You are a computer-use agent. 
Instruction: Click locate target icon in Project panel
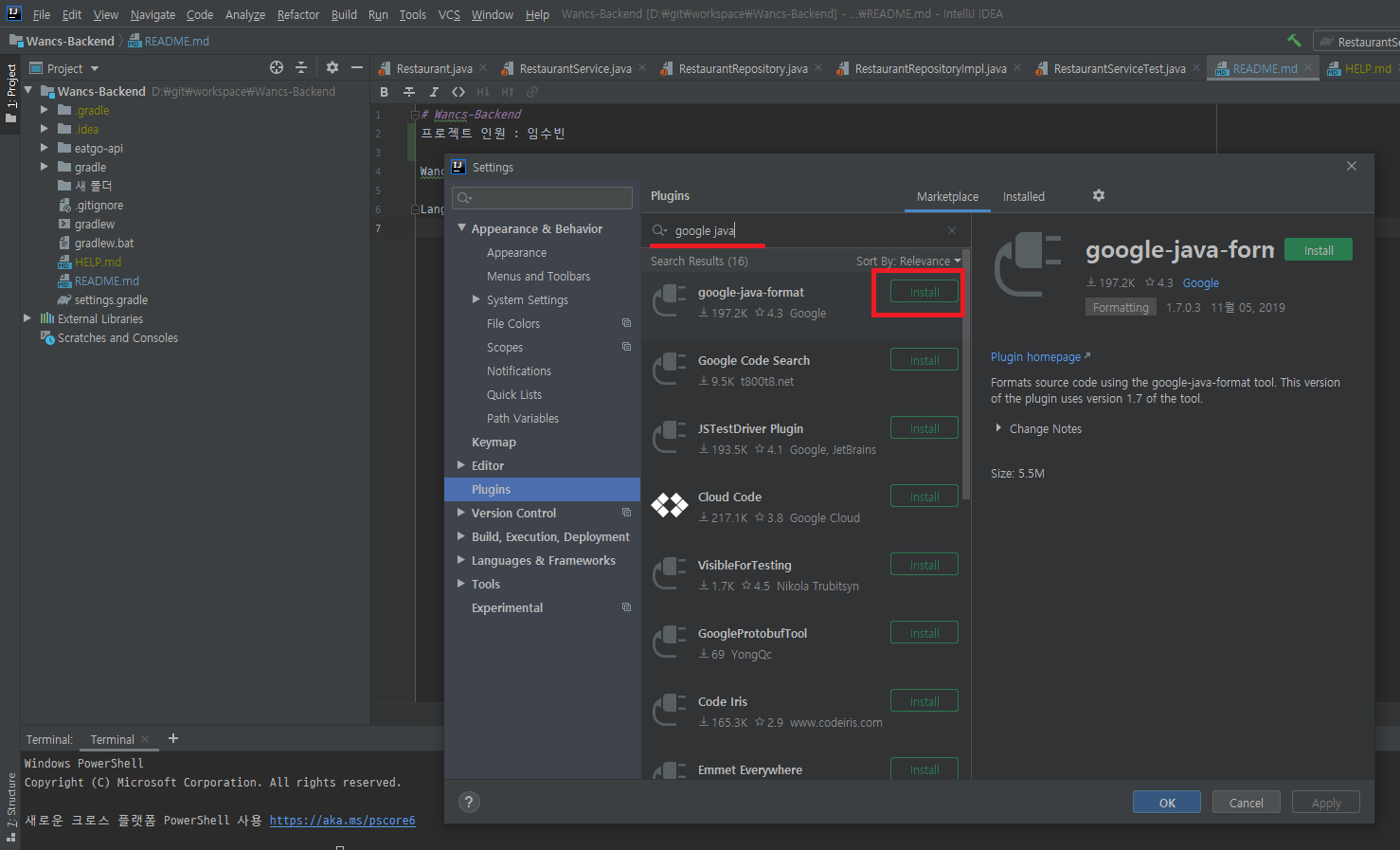[277, 67]
